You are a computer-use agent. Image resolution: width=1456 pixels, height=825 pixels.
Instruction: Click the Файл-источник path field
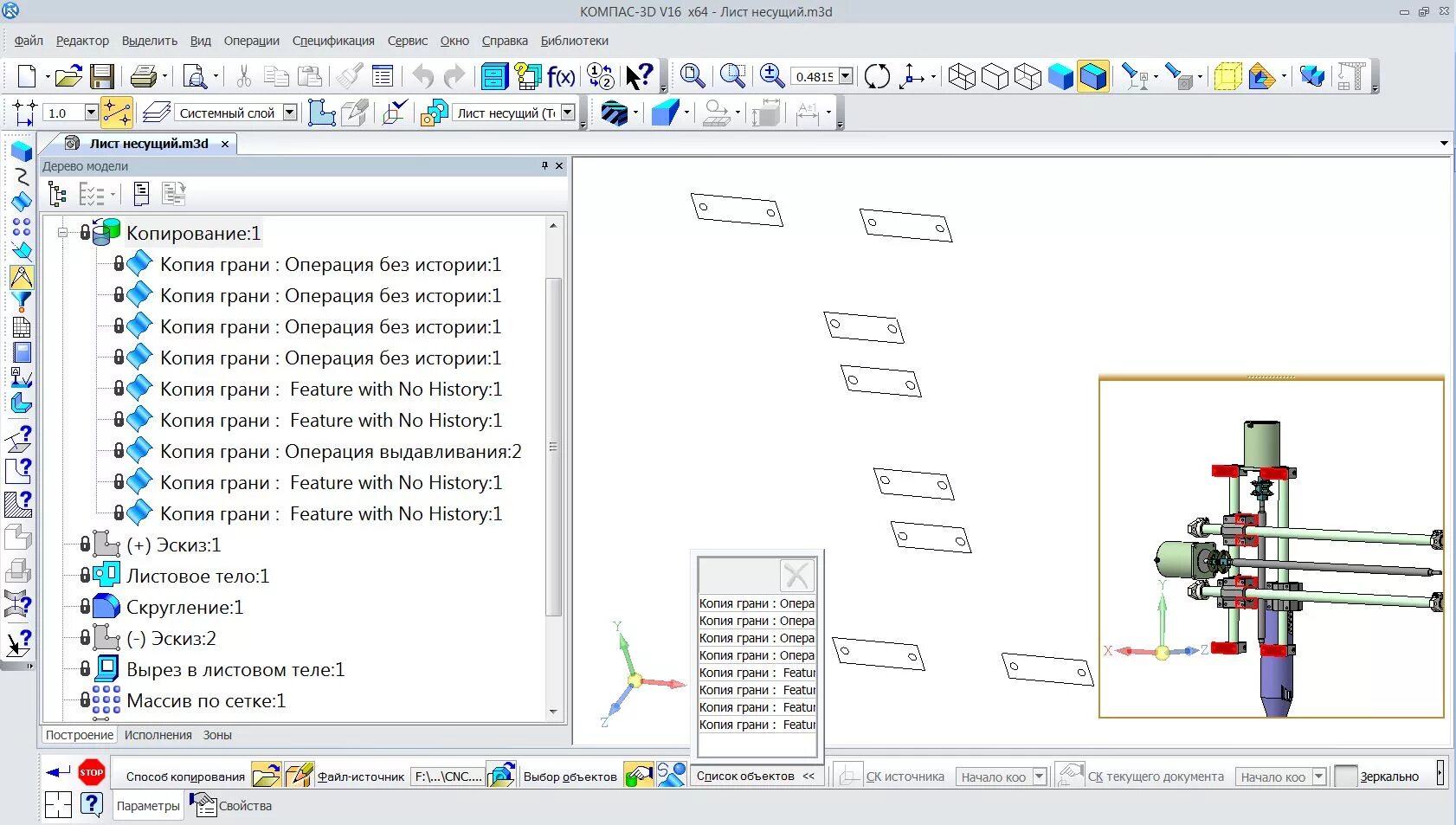[447, 776]
